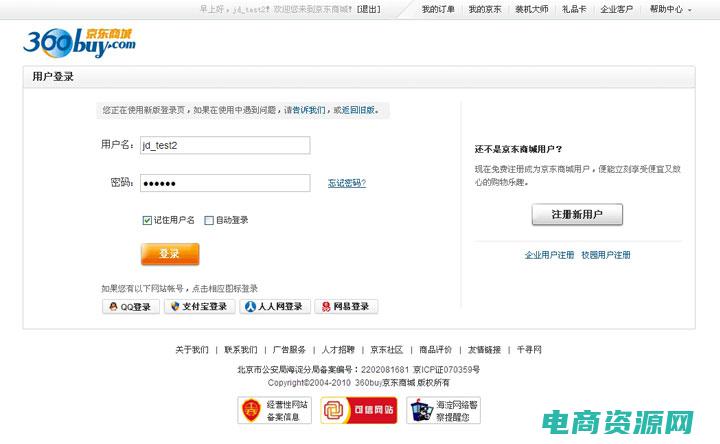
Task: Click the 360buy.com logo
Action: click(x=79, y=43)
